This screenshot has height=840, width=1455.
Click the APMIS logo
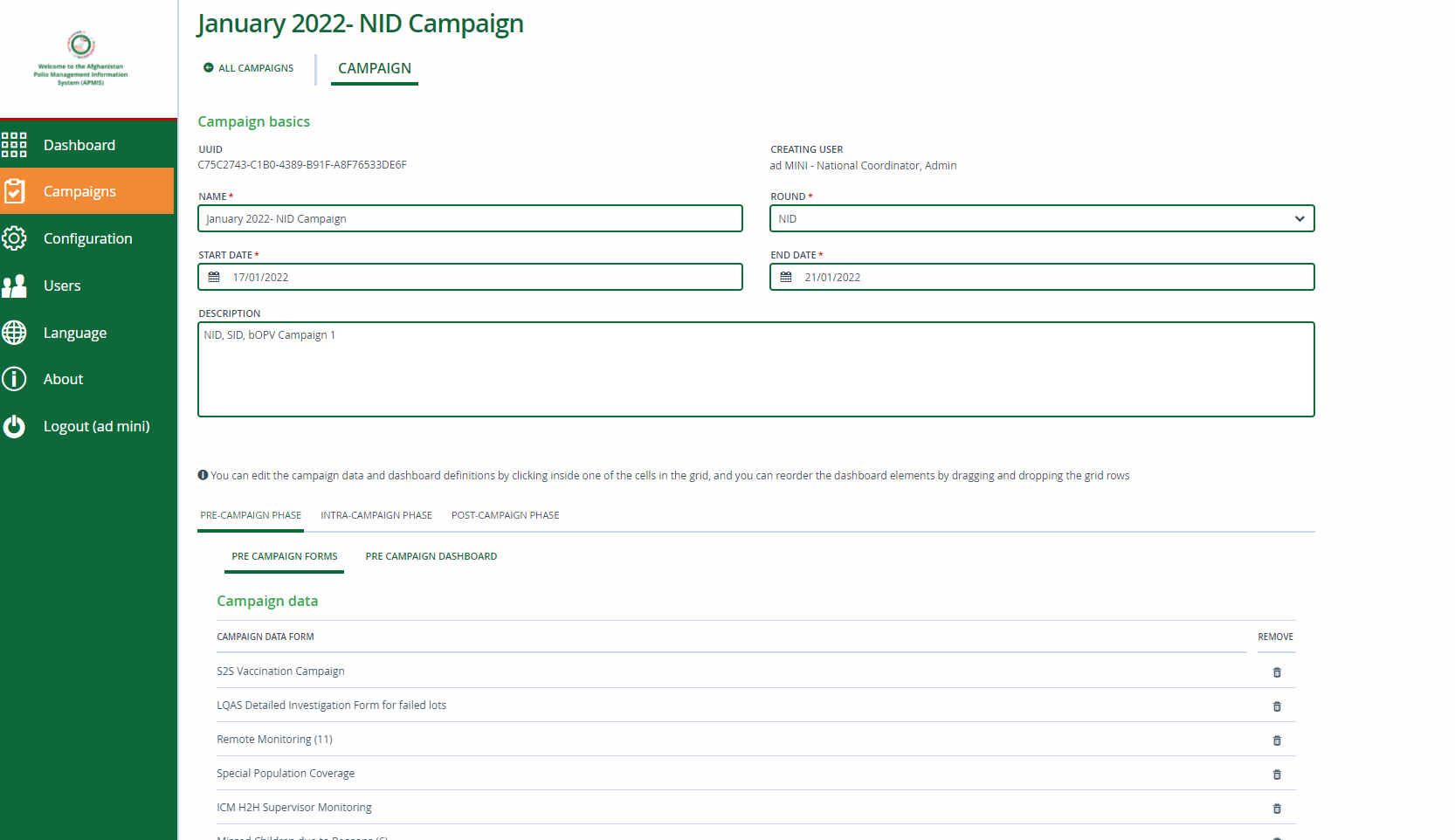81,46
